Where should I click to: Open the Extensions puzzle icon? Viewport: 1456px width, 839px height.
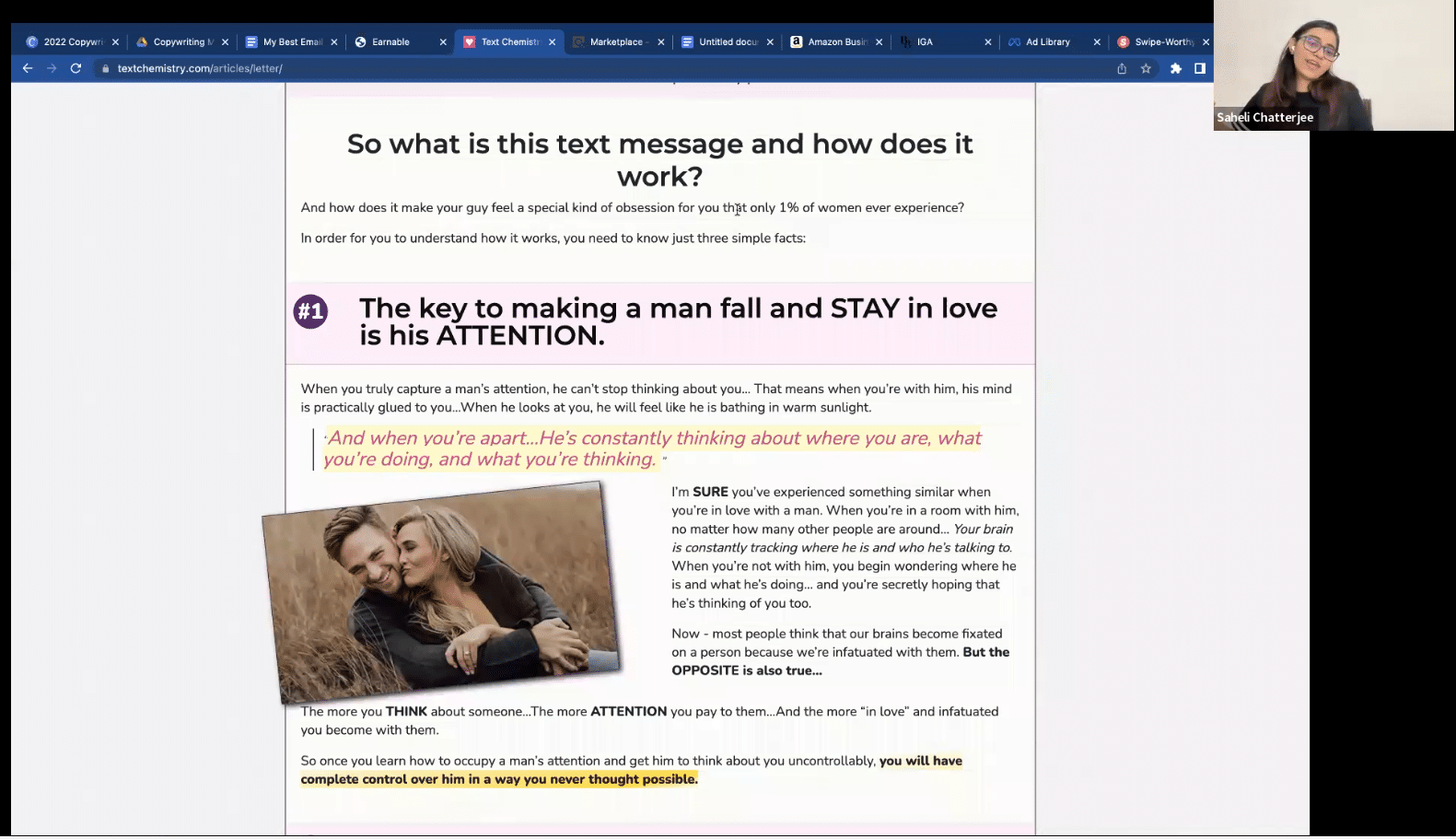coord(1176,68)
